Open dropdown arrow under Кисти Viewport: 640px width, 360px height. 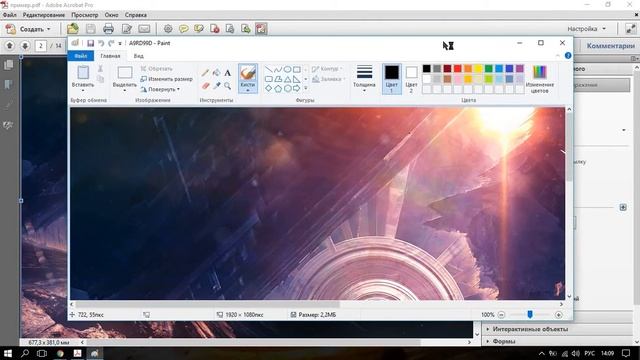248,90
